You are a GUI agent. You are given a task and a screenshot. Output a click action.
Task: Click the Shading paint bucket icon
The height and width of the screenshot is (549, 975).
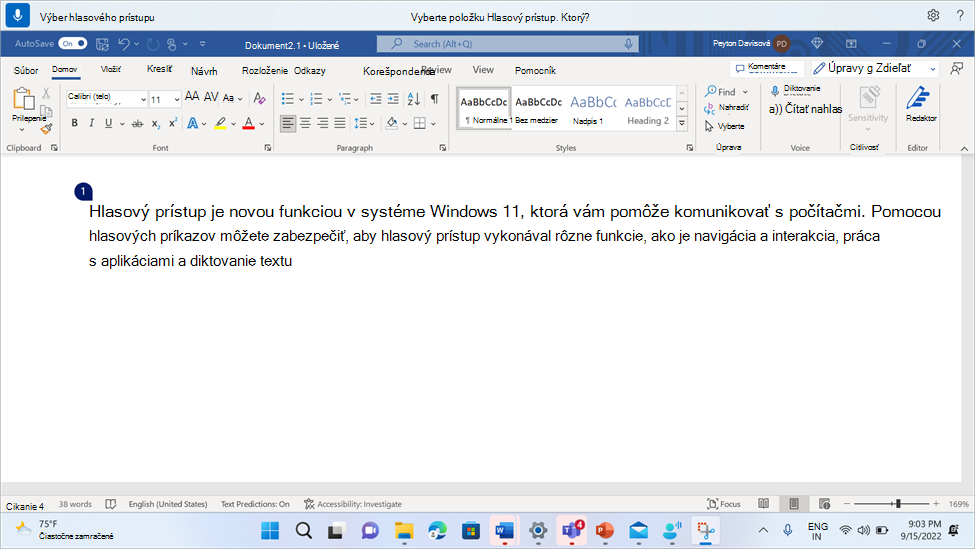point(392,123)
